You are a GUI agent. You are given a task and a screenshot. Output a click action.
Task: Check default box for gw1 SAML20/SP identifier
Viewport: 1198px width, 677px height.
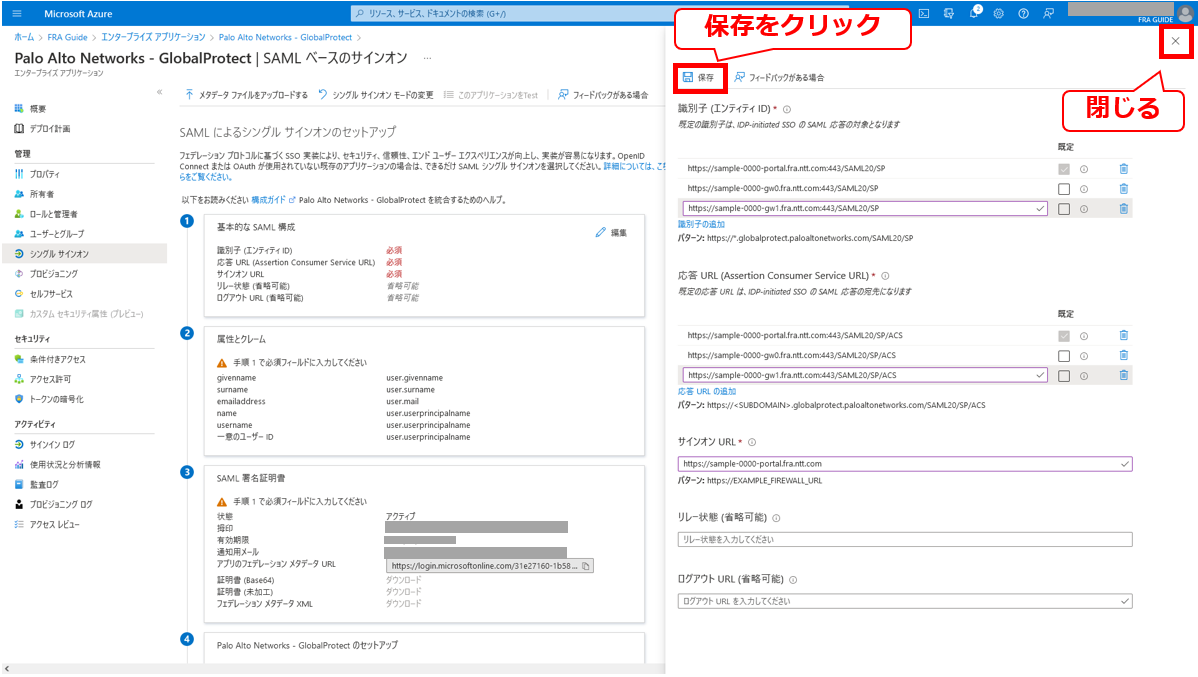pos(1064,208)
